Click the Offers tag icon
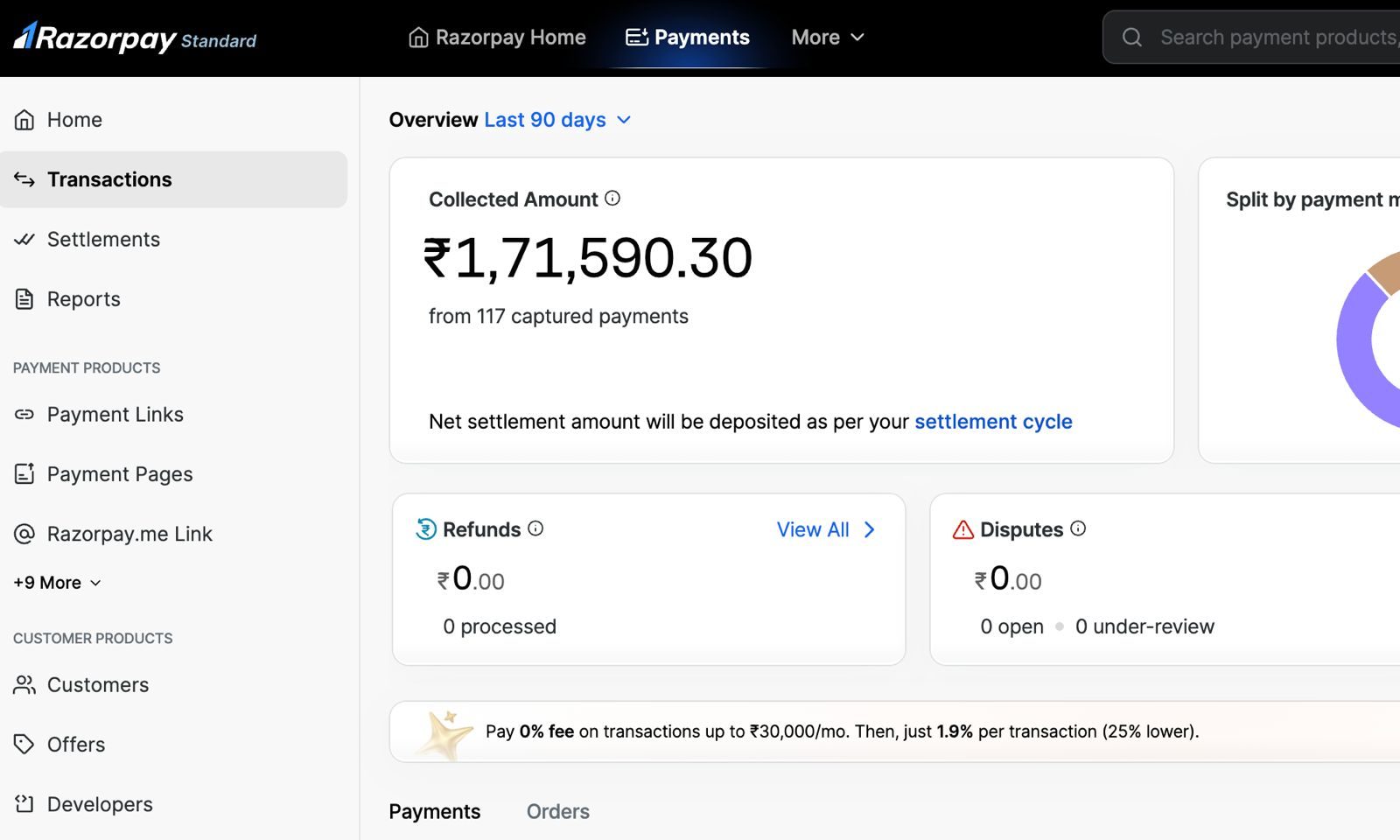The image size is (1400, 840). (24, 744)
